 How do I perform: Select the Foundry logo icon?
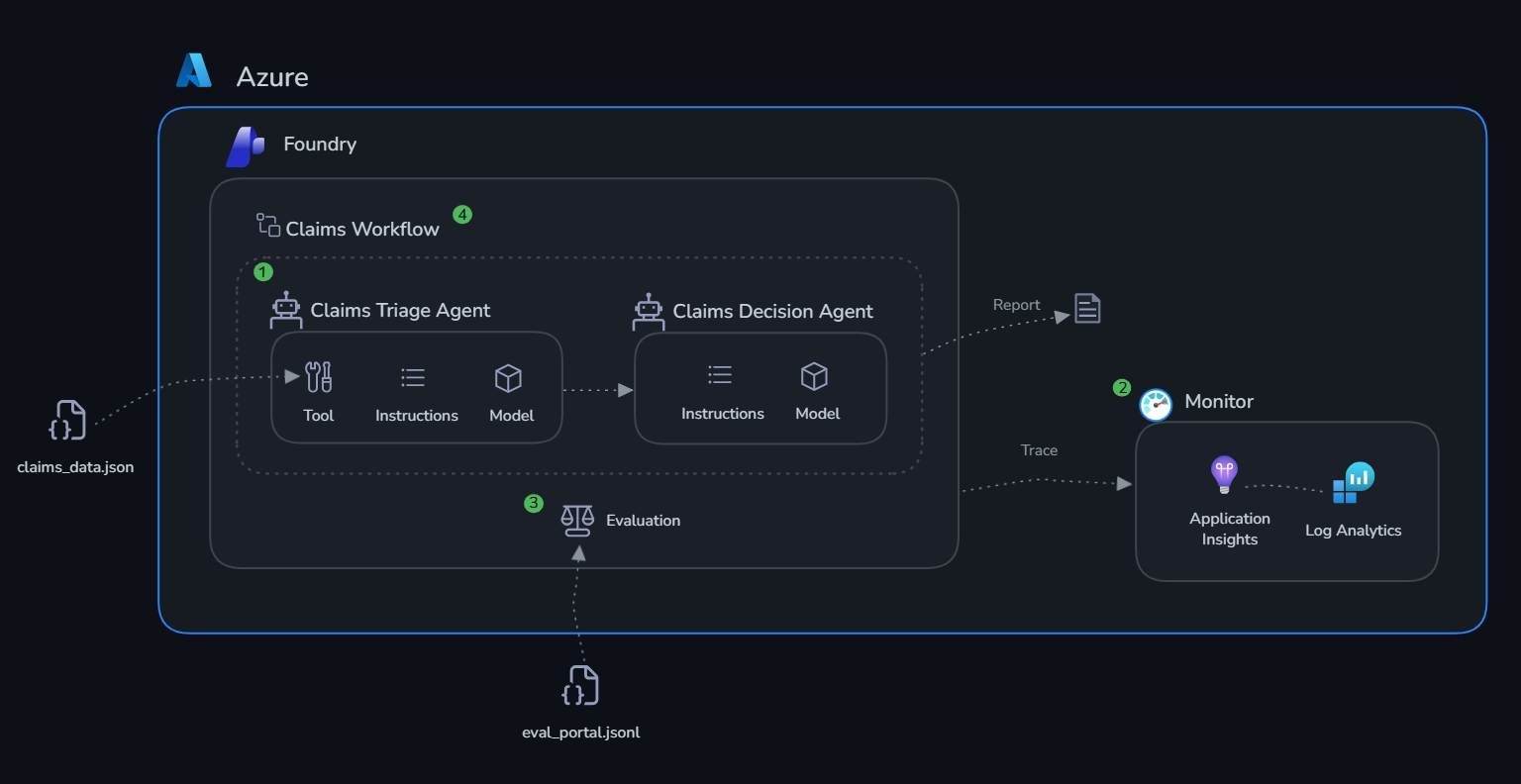pos(246,147)
